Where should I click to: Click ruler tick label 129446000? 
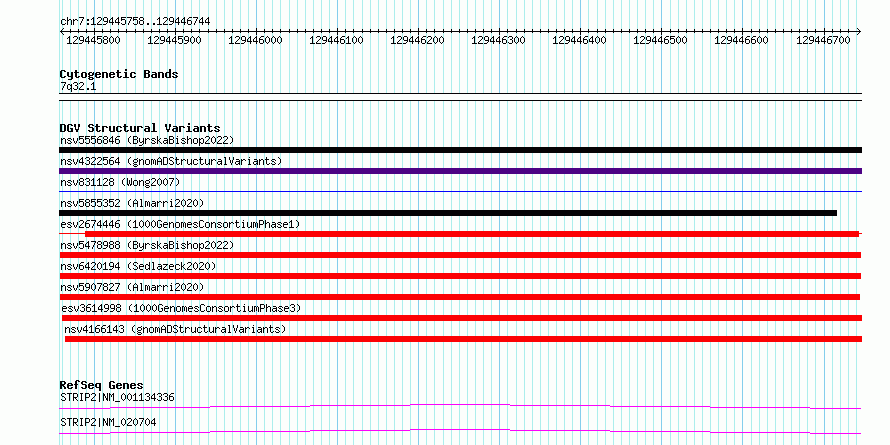click(x=255, y=40)
